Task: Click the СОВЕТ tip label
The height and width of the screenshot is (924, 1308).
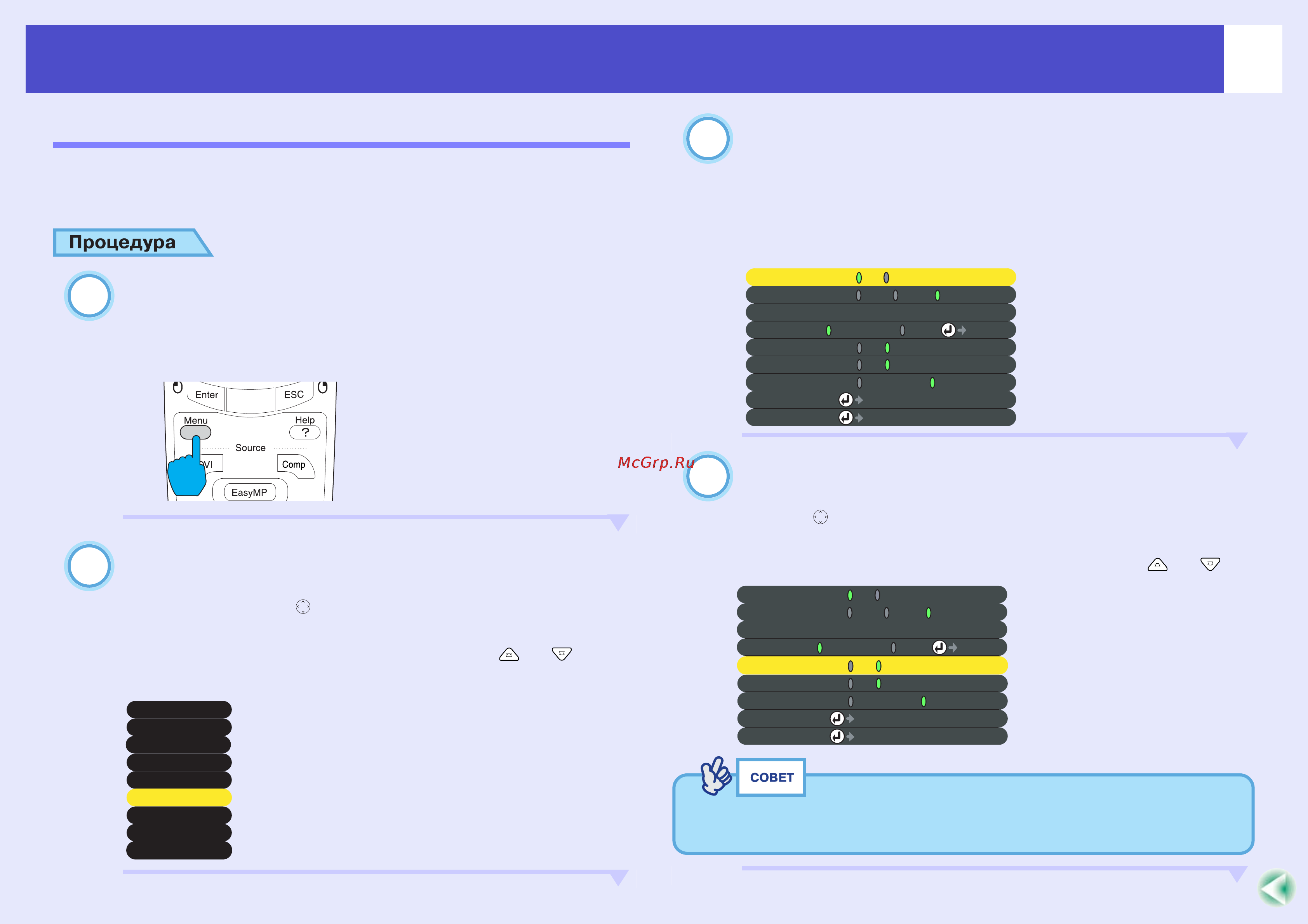Action: [771, 778]
